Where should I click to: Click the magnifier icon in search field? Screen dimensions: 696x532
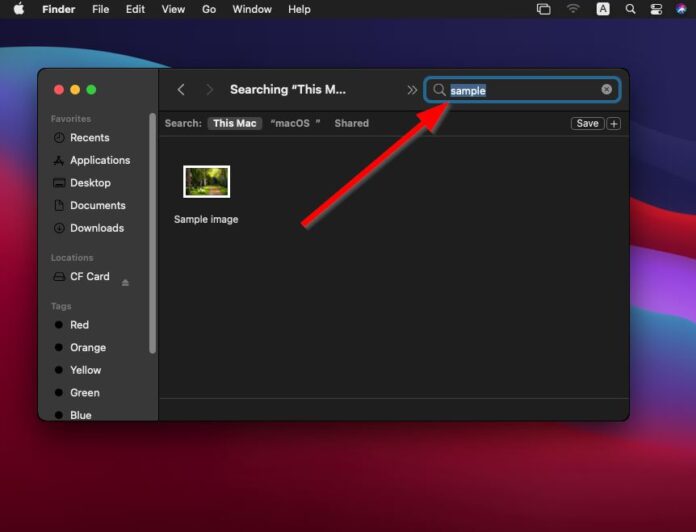439,90
